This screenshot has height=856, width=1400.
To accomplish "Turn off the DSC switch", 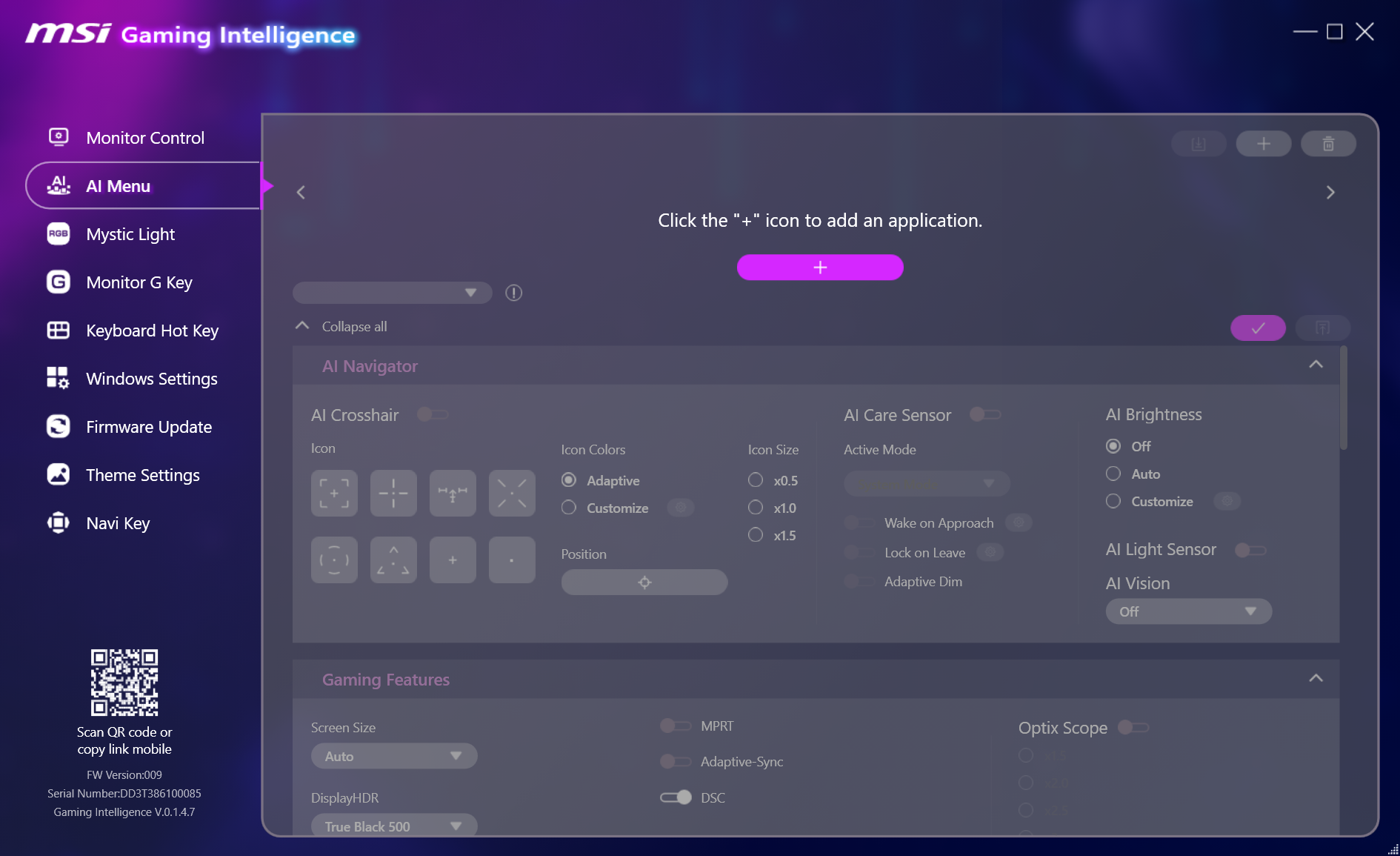I will coord(676,797).
